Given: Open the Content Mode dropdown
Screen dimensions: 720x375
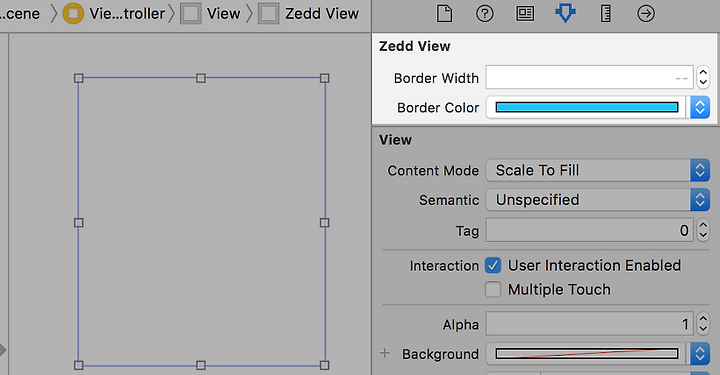Looking at the screenshot, I should click(x=597, y=170).
